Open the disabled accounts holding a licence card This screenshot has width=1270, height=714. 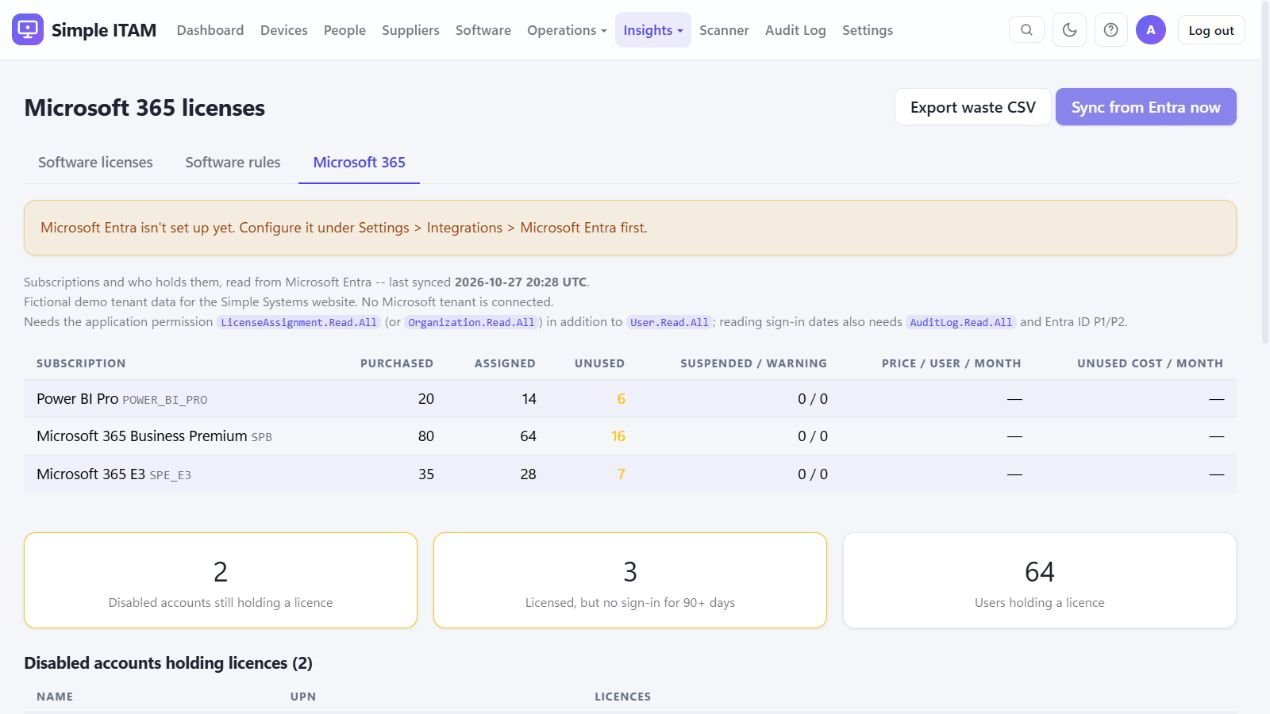pos(220,580)
